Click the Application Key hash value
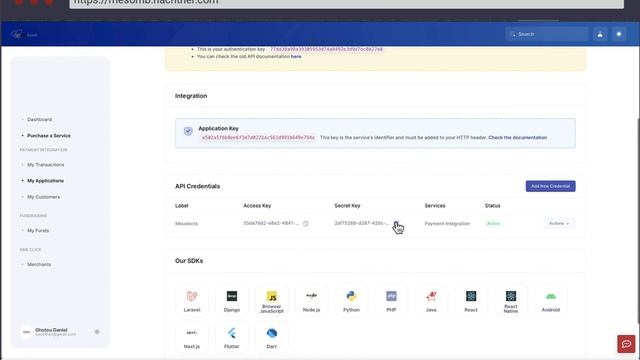This screenshot has height=360, width=640. point(258,138)
